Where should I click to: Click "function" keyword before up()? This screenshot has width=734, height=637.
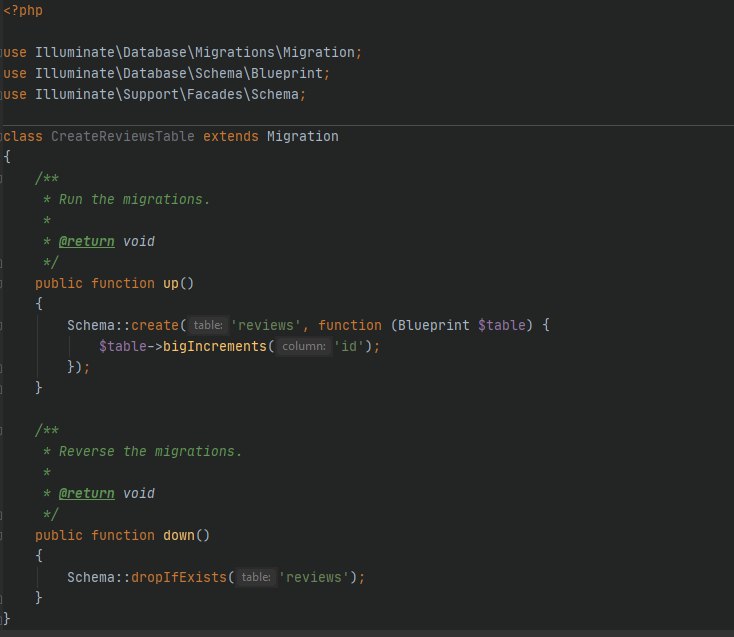tap(123, 283)
